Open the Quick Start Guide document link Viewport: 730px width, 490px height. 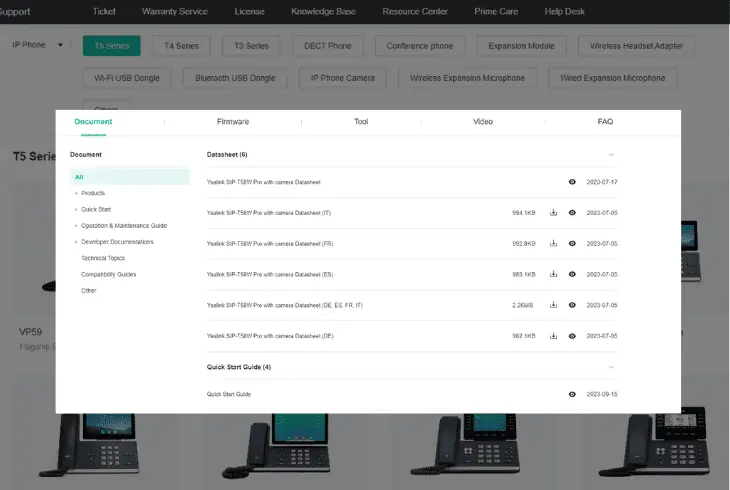pos(229,394)
